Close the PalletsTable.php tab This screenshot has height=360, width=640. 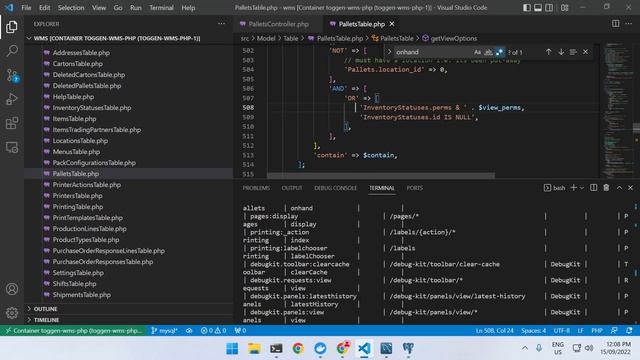(392, 24)
